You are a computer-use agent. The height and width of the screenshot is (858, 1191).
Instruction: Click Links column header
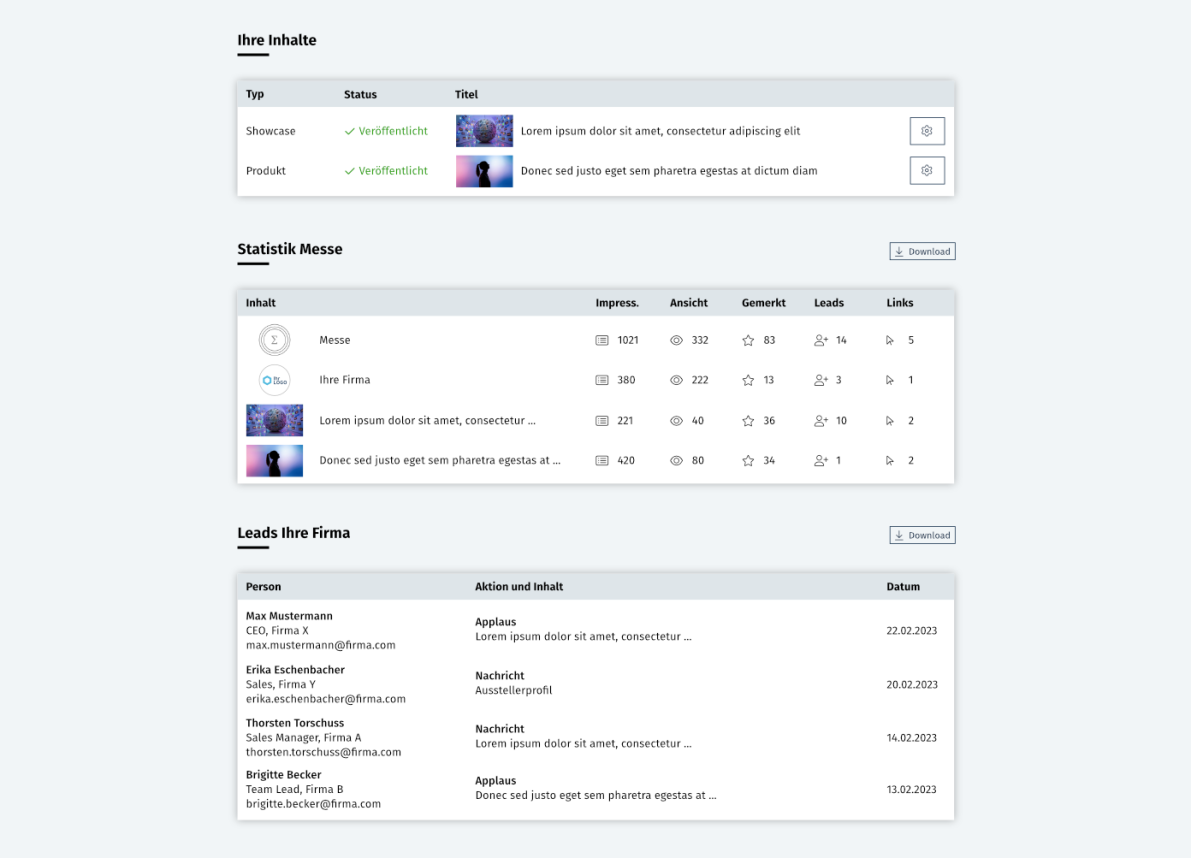(x=899, y=302)
